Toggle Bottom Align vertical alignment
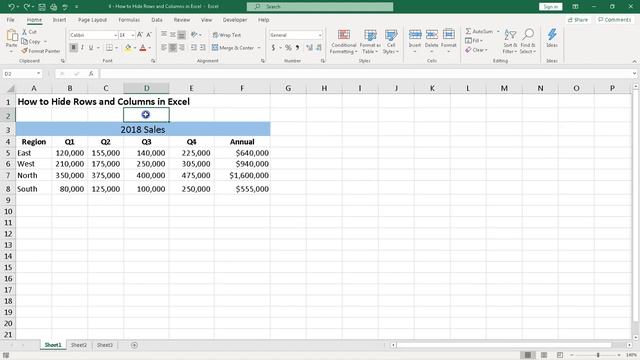This screenshot has width=640, height=360. tap(182, 35)
